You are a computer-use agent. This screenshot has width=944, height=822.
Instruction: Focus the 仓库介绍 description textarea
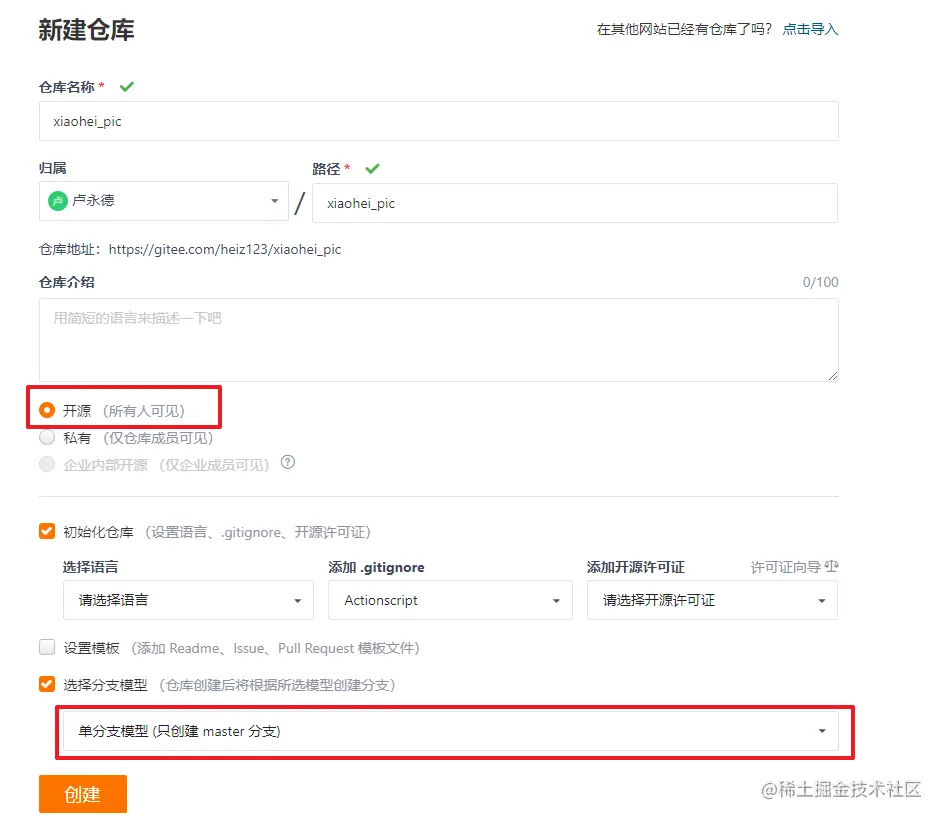[x=438, y=340]
